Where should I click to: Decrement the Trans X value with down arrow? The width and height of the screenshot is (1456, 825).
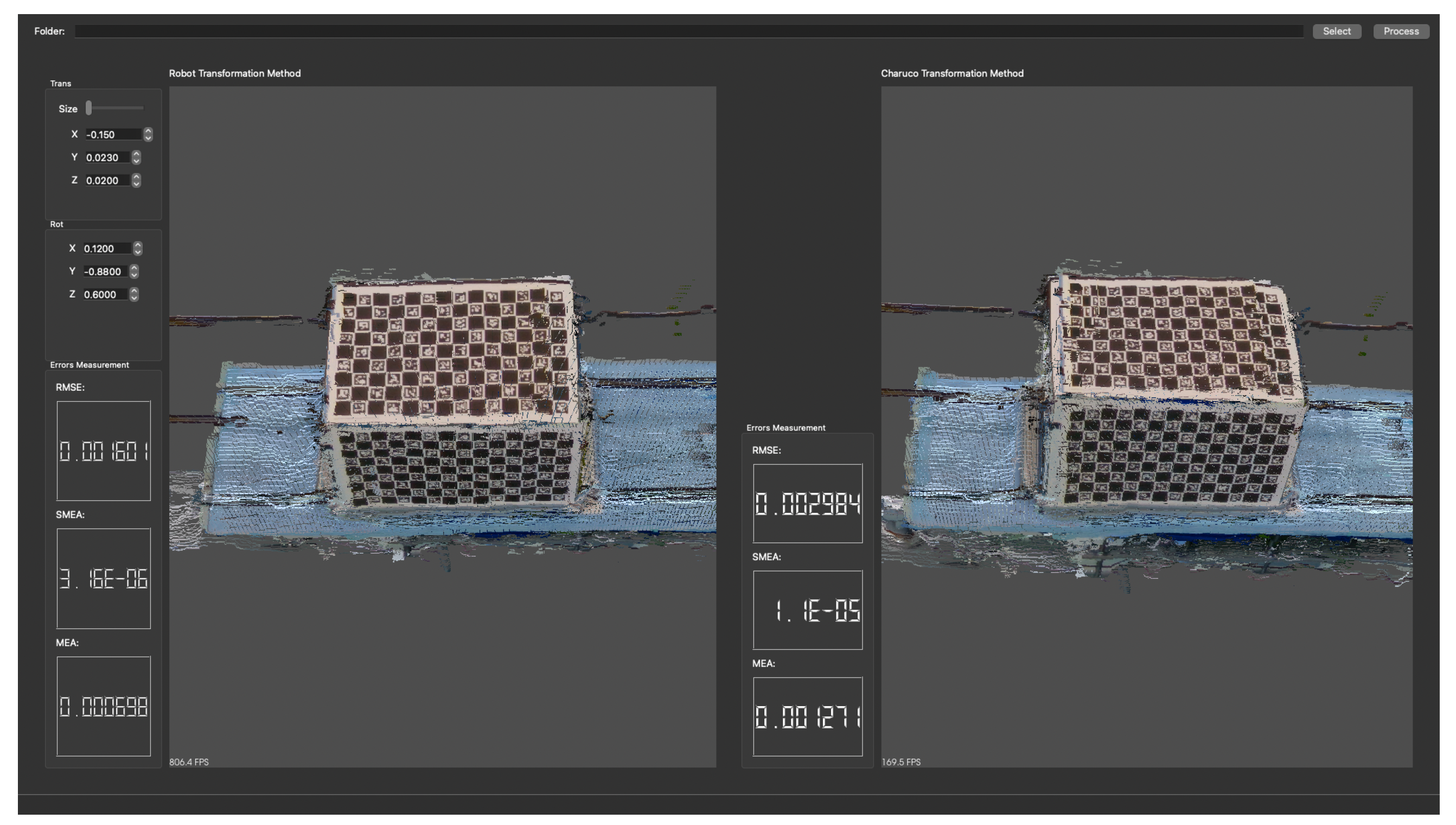click(x=148, y=138)
